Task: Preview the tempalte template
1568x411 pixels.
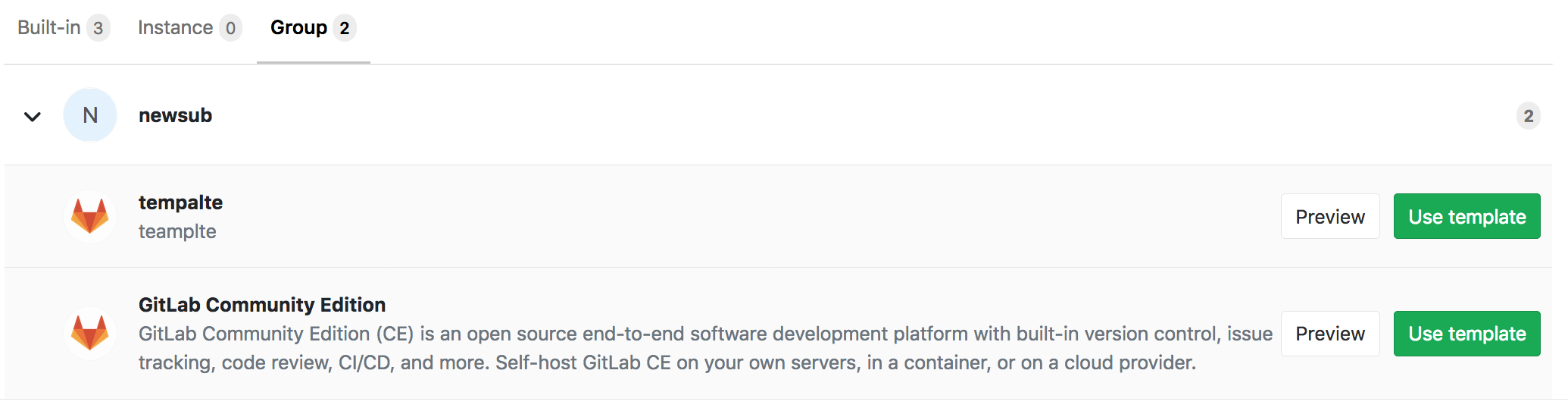Action: 1329,217
